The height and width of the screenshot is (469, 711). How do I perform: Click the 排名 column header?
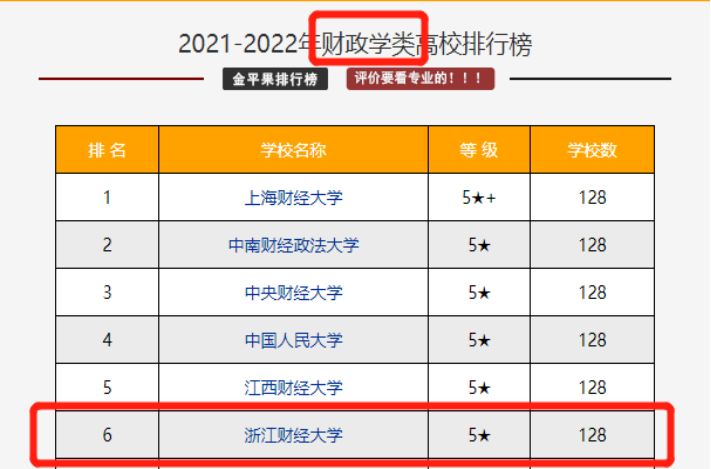(x=107, y=150)
